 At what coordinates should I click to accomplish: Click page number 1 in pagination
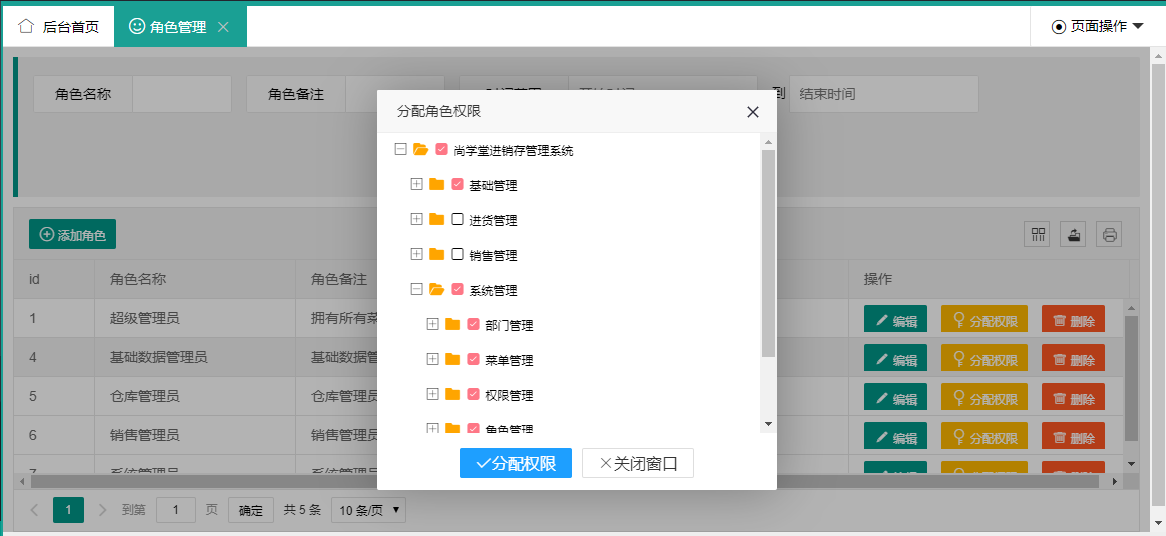click(68, 510)
